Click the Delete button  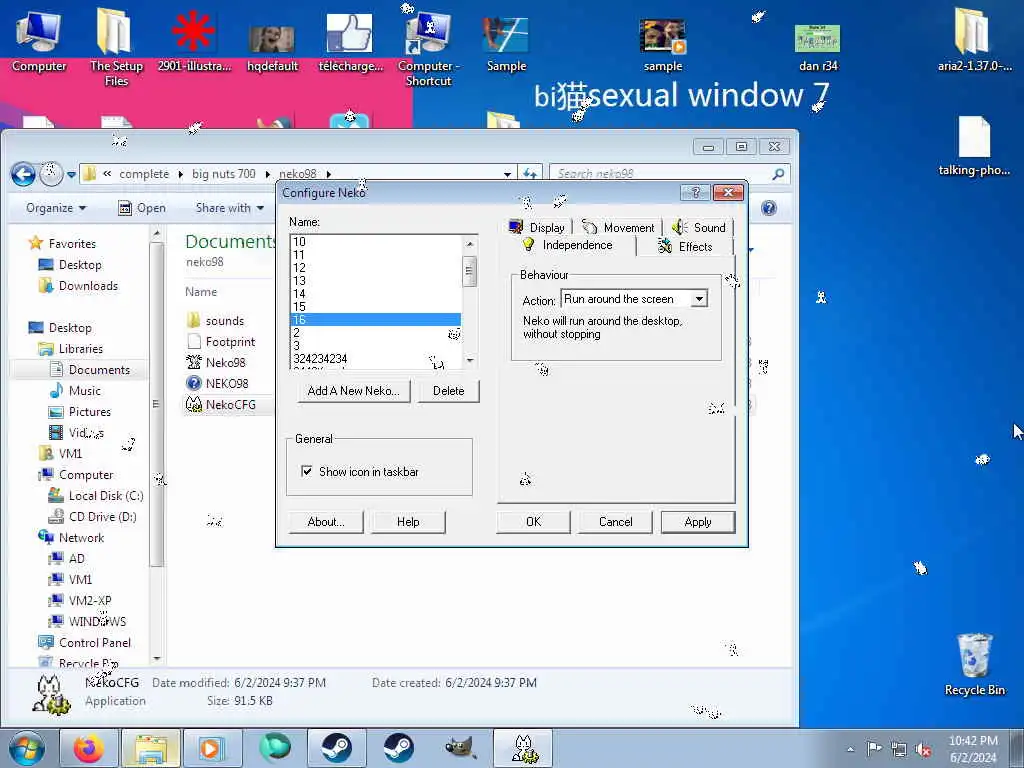448,391
